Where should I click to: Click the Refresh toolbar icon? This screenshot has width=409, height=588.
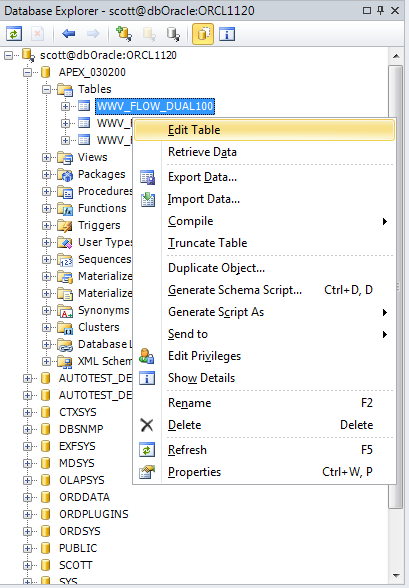tap(14, 34)
